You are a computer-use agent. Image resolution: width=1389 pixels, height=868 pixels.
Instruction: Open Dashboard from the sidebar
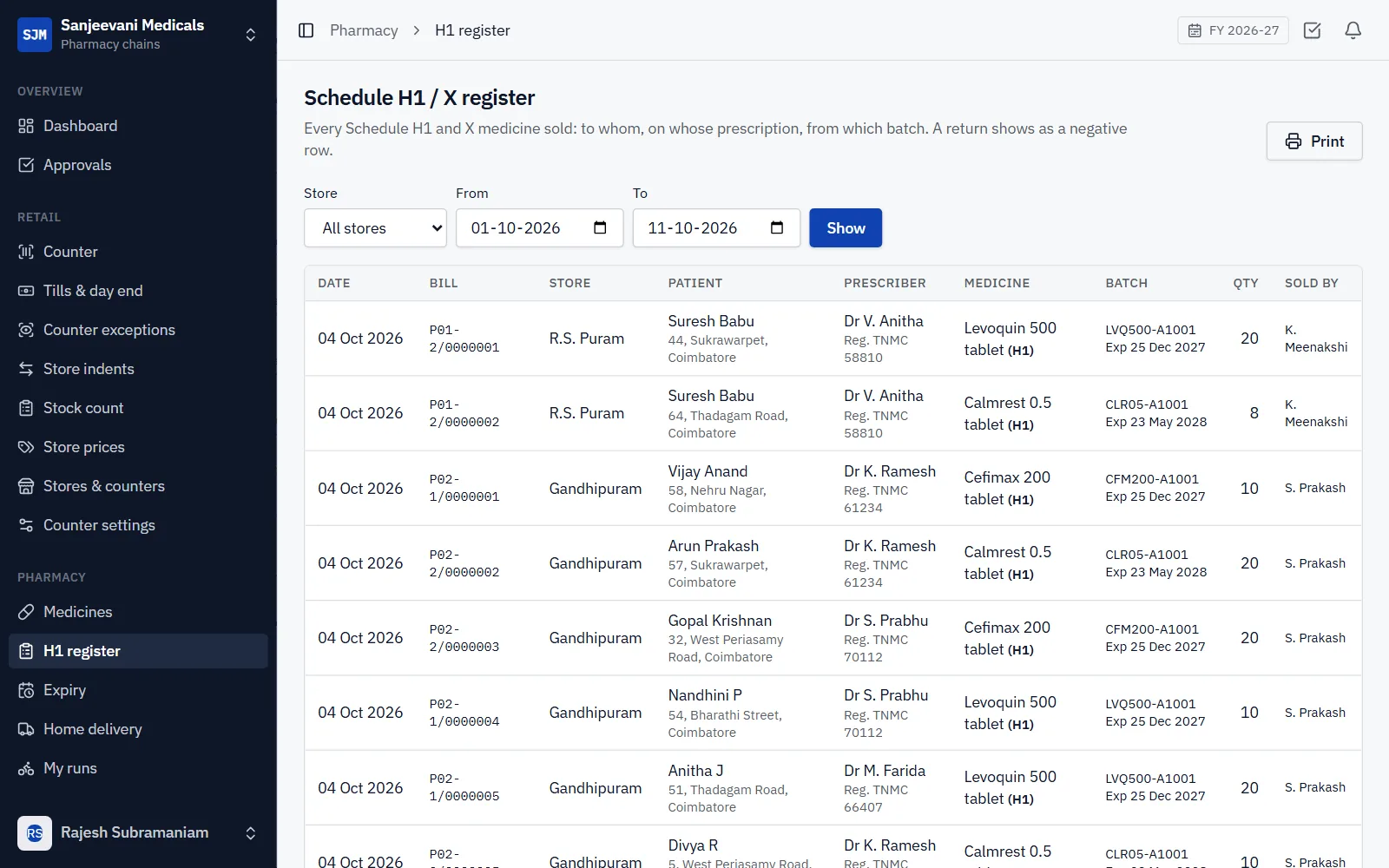tap(138, 126)
